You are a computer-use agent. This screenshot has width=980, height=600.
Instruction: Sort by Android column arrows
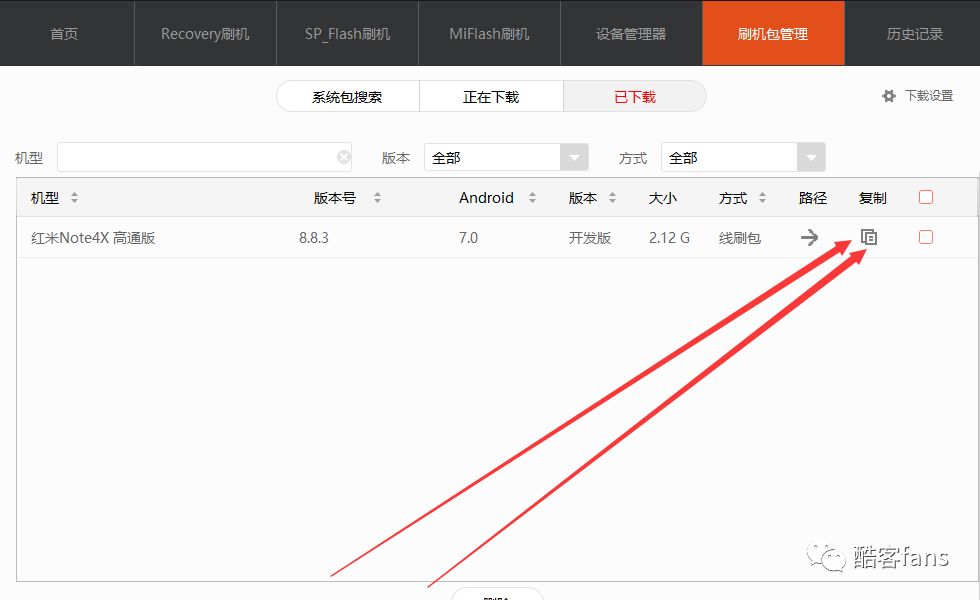pos(532,198)
